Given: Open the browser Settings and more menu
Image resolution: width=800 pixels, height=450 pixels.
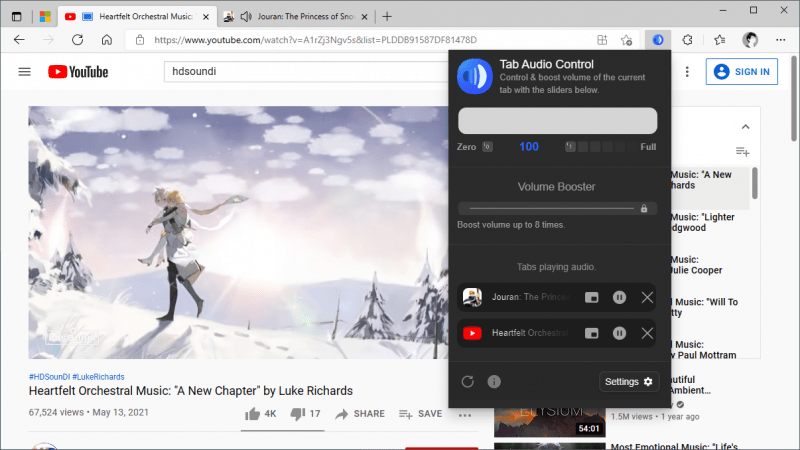Looking at the screenshot, I should tap(781, 40).
